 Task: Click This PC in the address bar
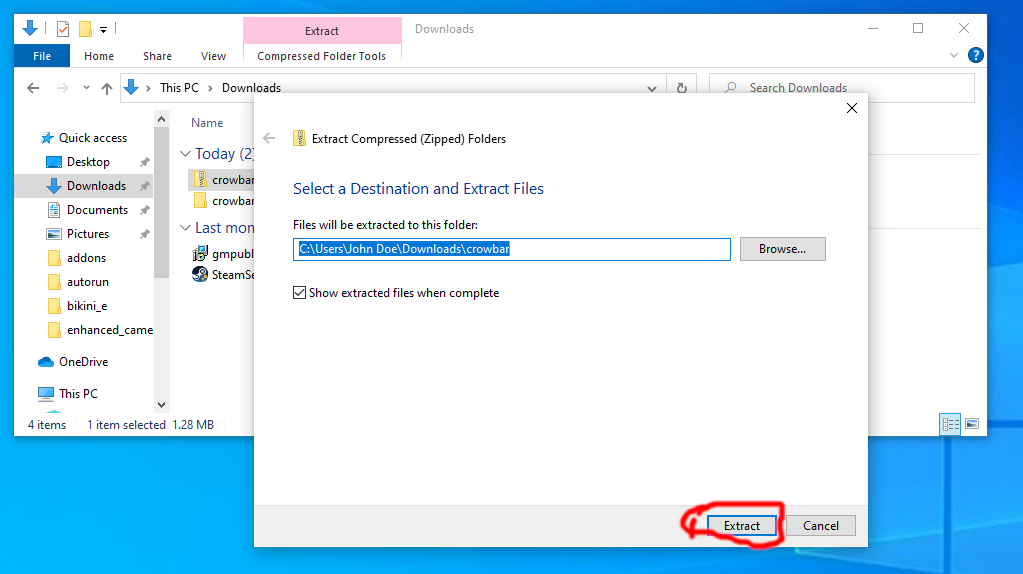point(179,88)
